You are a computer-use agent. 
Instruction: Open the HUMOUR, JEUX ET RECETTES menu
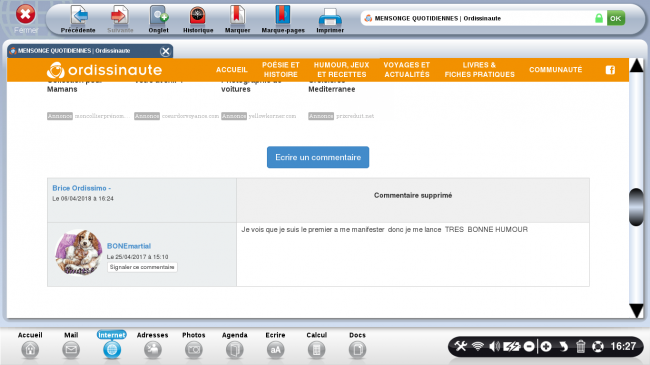tap(342, 70)
